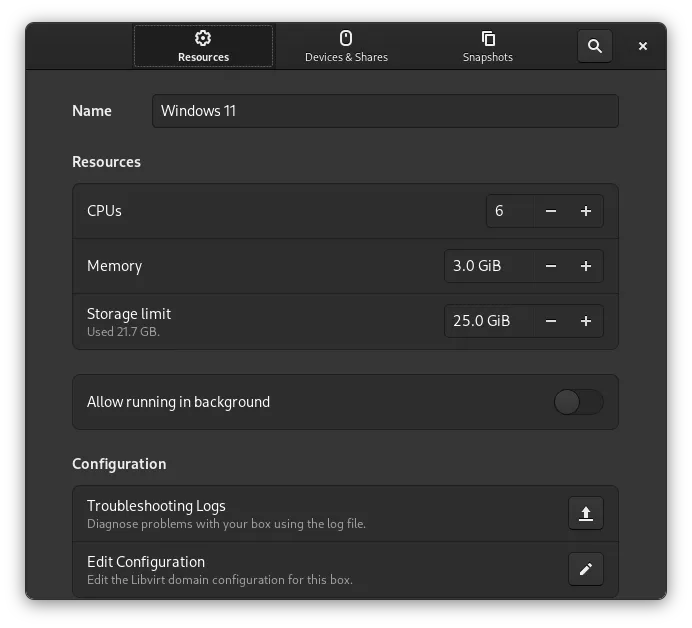Click 'Diagnose problems with your box' description

tap(226, 524)
